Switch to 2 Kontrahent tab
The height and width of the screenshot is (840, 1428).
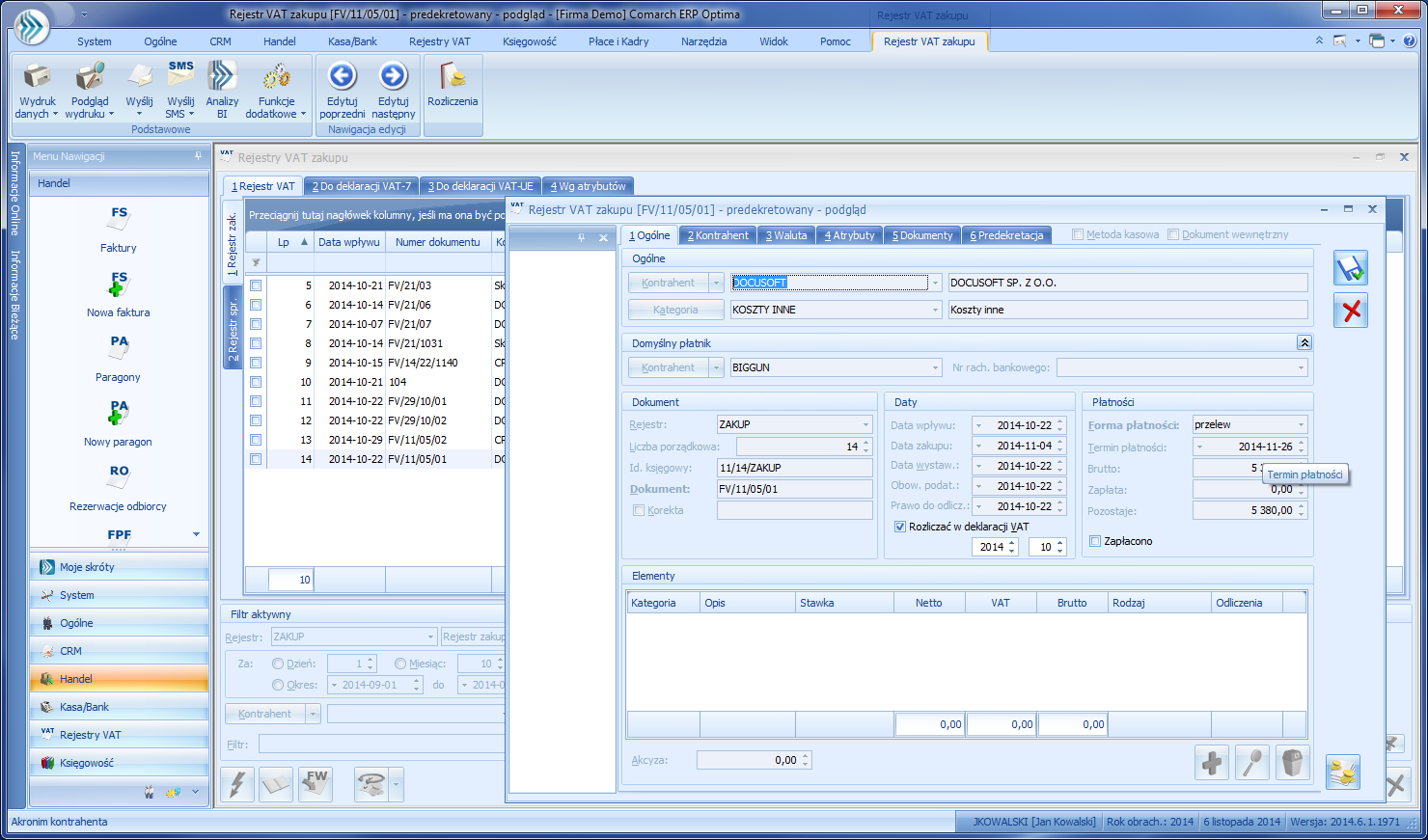(x=718, y=235)
